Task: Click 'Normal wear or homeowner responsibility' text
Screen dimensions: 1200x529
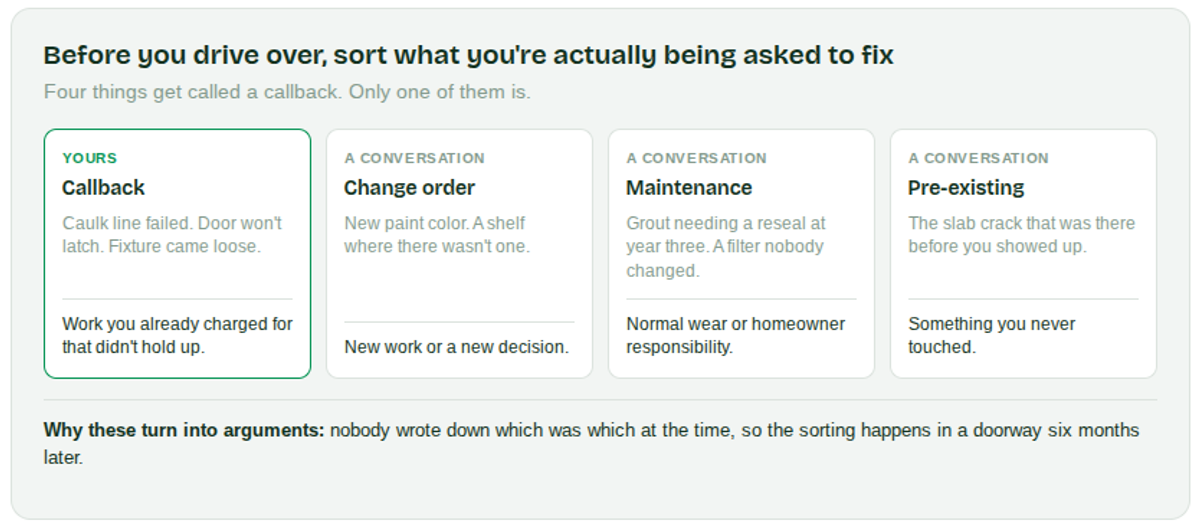Action: click(x=735, y=336)
